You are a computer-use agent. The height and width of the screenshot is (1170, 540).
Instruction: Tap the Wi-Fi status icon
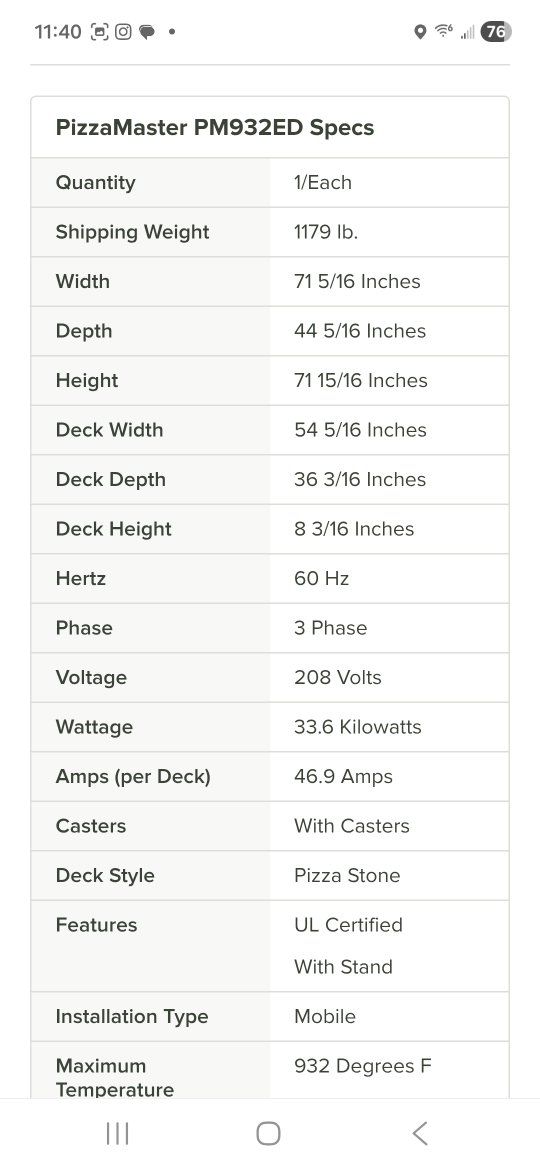coord(444,31)
